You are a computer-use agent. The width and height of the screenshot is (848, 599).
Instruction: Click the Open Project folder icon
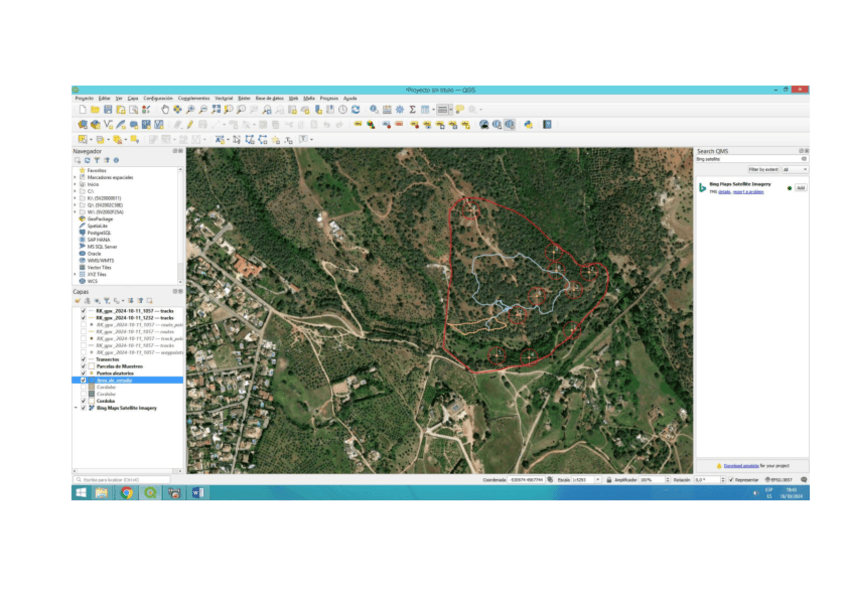tap(95, 109)
